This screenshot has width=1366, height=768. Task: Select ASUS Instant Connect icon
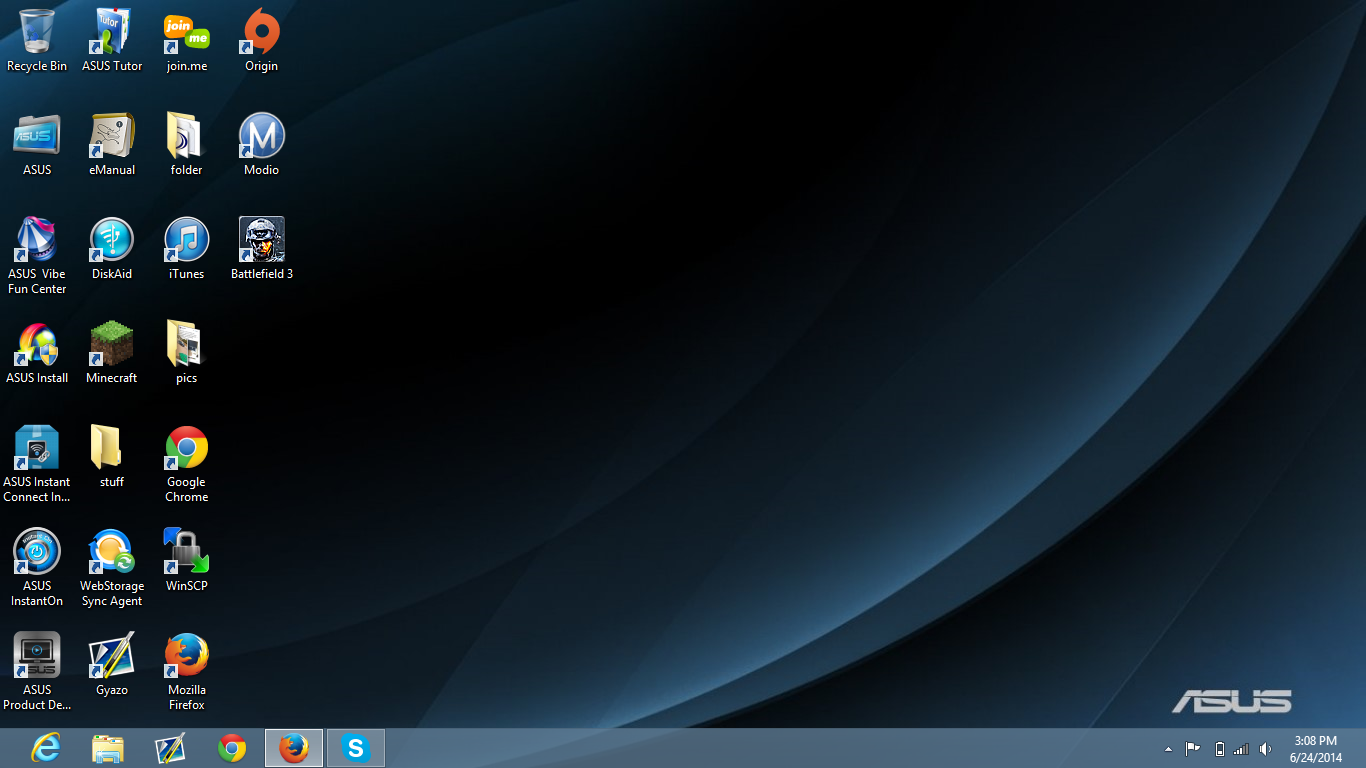click(x=37, y=463)
